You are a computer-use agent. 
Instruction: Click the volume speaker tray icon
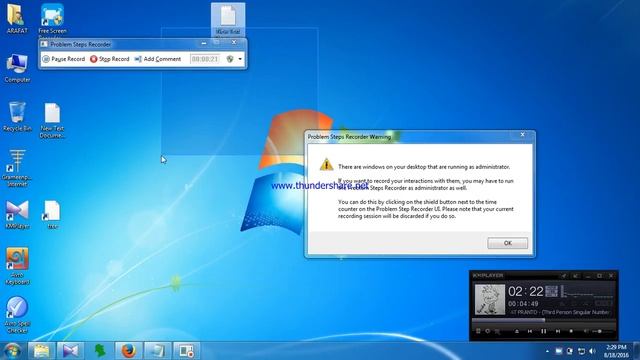coord(593,351)
